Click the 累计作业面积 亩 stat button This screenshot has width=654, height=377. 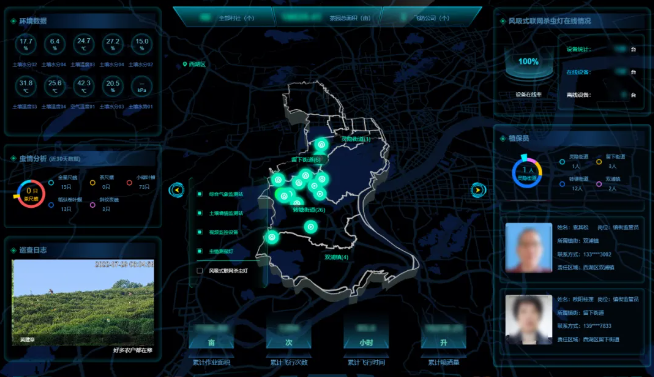pyautogui.click(x=211, y=336)
